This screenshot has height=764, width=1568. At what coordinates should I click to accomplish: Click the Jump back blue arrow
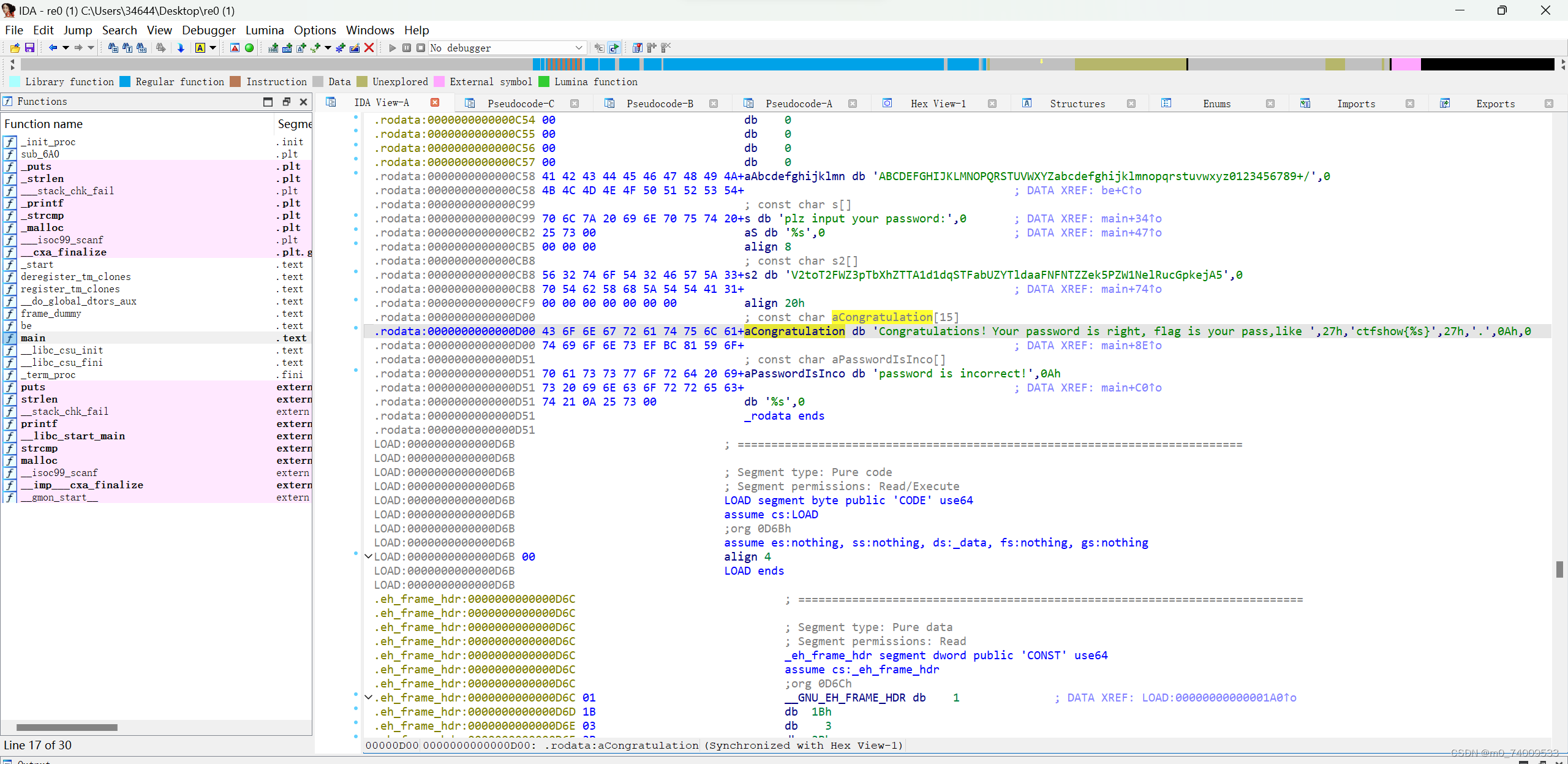53,48
